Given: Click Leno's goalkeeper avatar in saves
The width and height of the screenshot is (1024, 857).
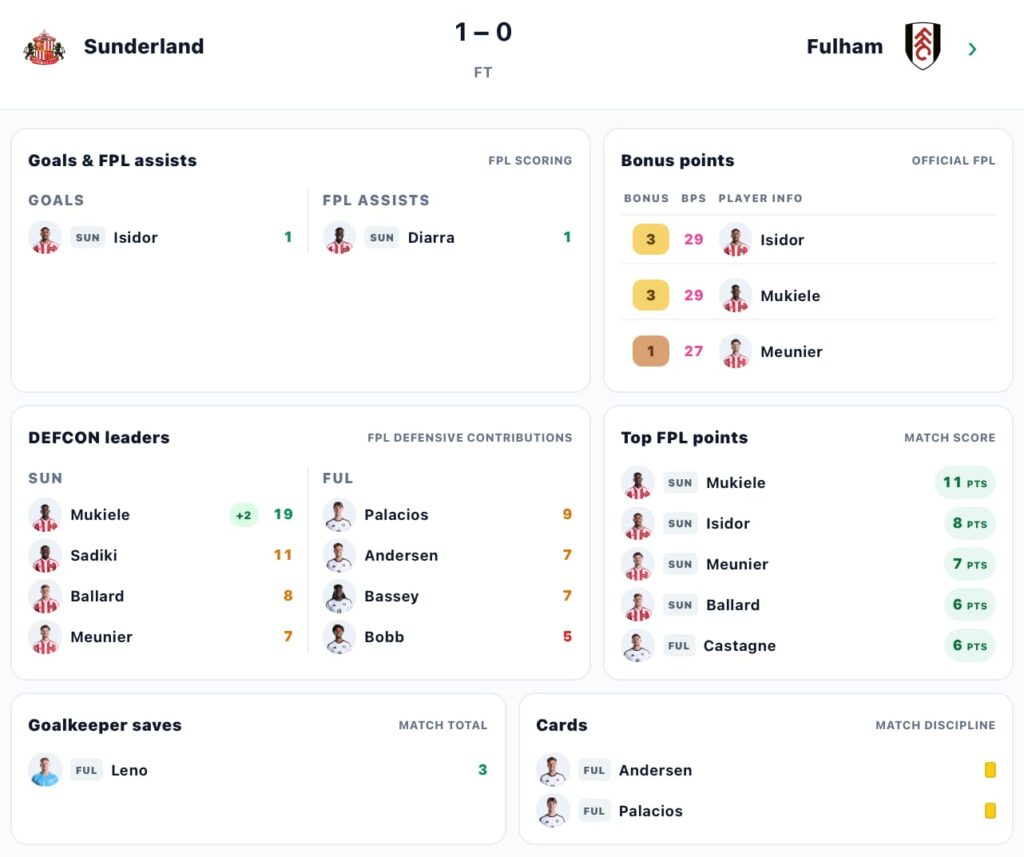Looking at the screenshot, I should (x=45, y=770).
